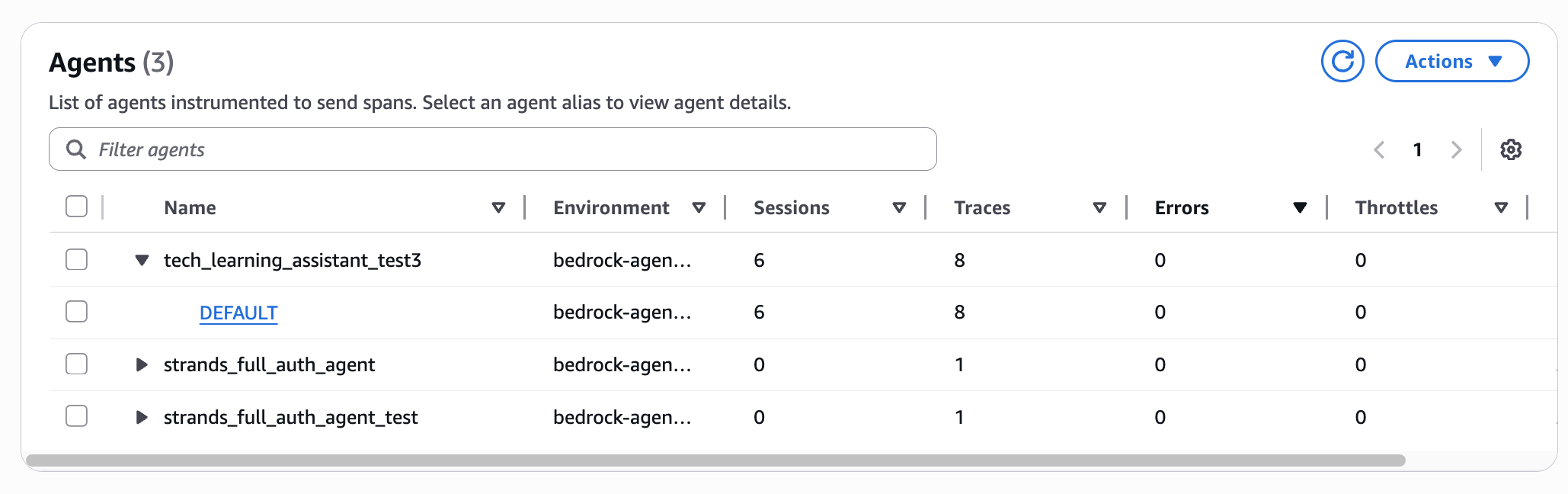Refresh the agents list
Screen dimensions: 1568x494
(1342, 61)
